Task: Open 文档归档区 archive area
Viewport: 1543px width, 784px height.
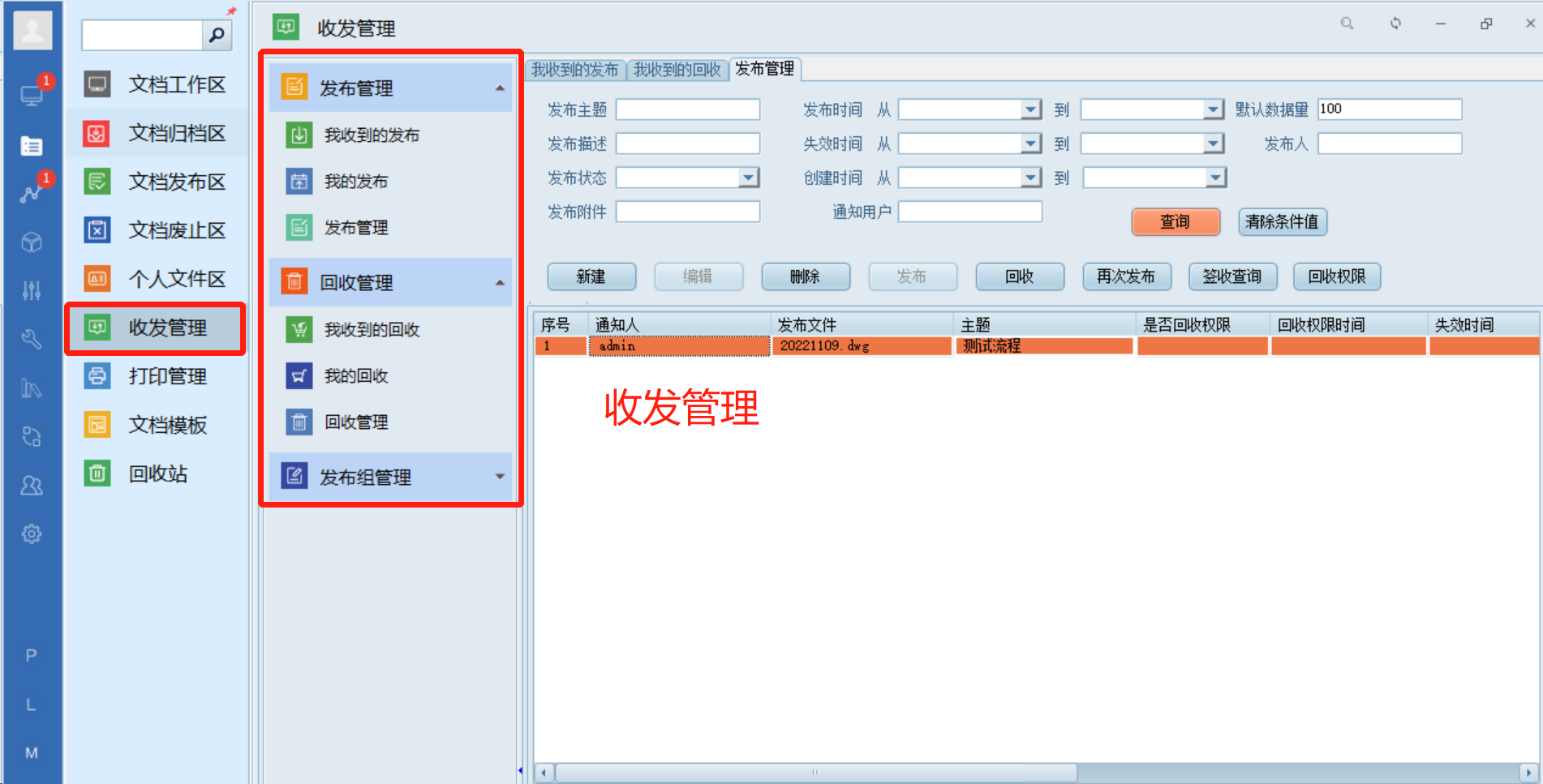Action: coord(176,134)
